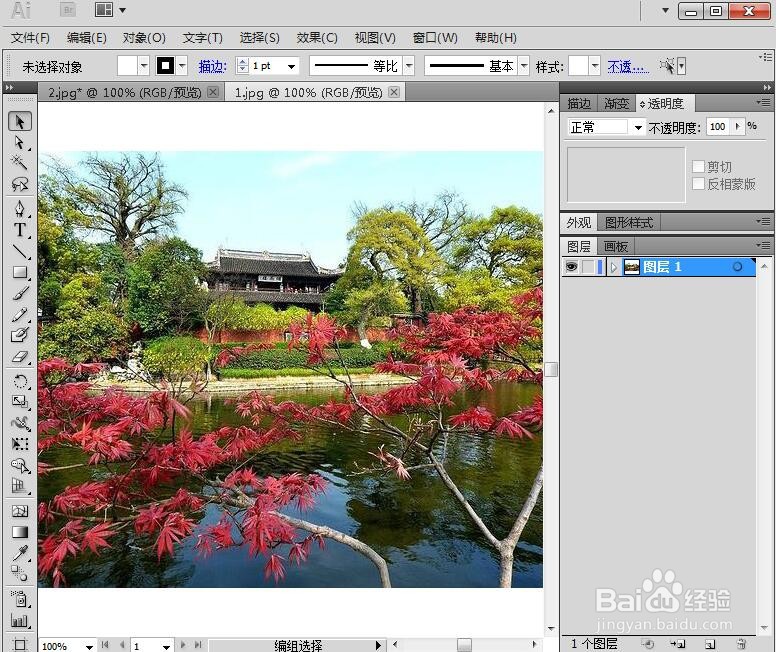
Task: Switch to 渐变 panel tab
Action: coord(616,103)
